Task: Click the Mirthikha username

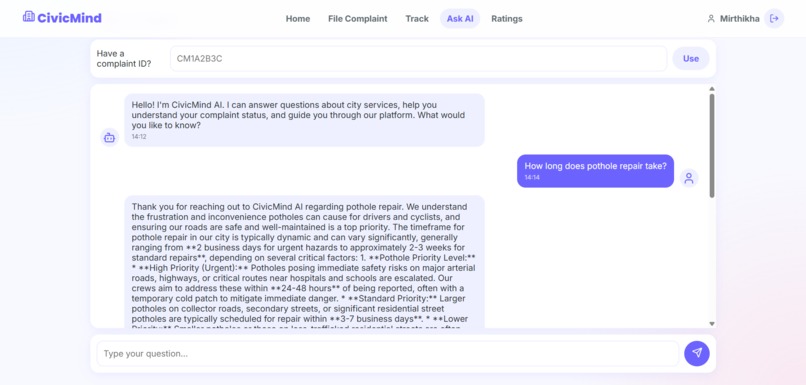Action: coord(740,19)
